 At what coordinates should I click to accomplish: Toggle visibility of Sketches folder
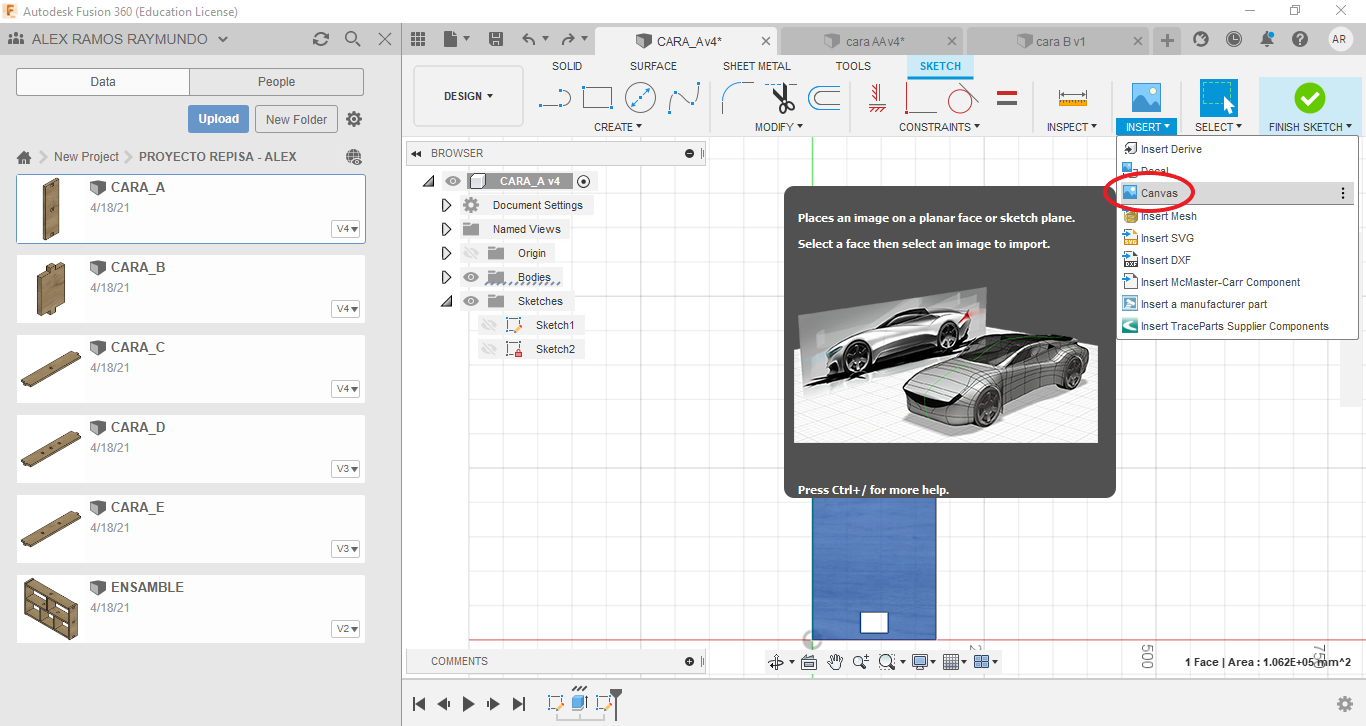tap(470, 301)
